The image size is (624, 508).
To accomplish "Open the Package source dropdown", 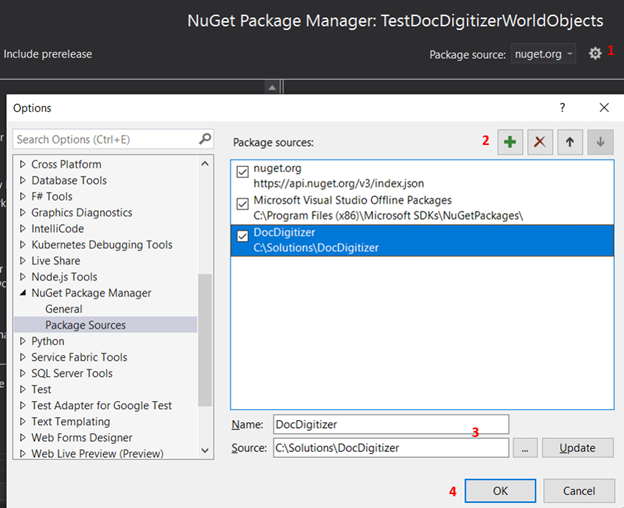I will point(544,54).
